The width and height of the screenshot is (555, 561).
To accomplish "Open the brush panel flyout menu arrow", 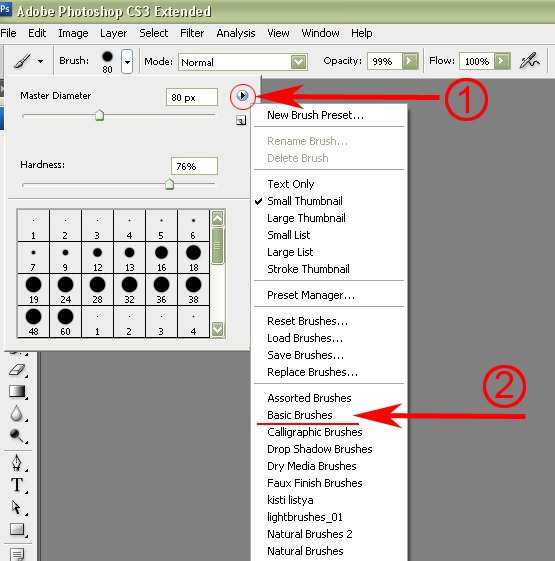I will point(242,96).
